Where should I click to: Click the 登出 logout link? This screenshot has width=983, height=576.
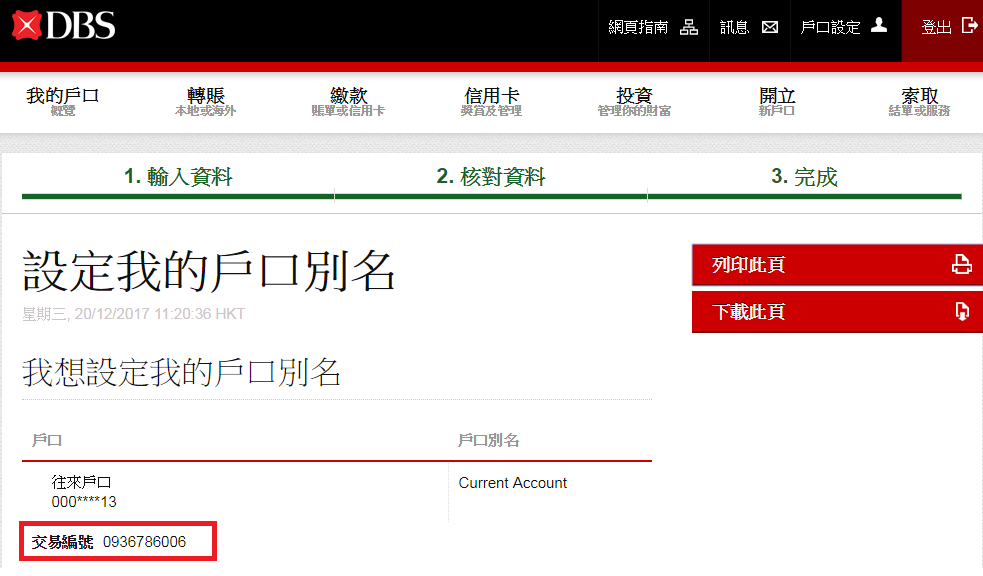(x=936, y=28)
